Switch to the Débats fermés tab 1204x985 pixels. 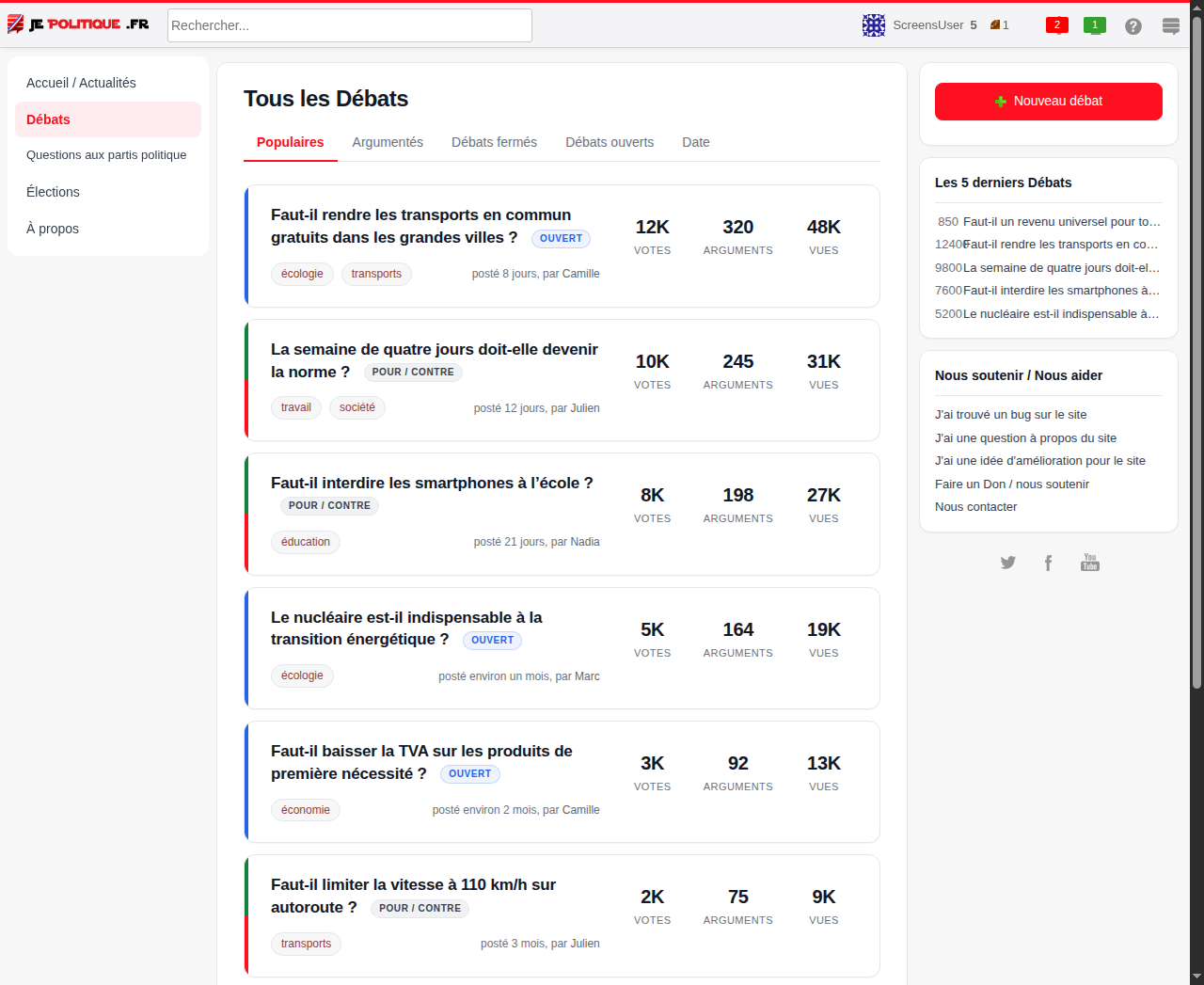coord(494,142)
